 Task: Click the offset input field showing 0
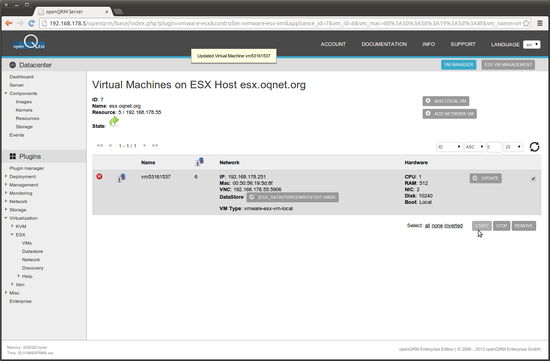(x=494, y=147)
